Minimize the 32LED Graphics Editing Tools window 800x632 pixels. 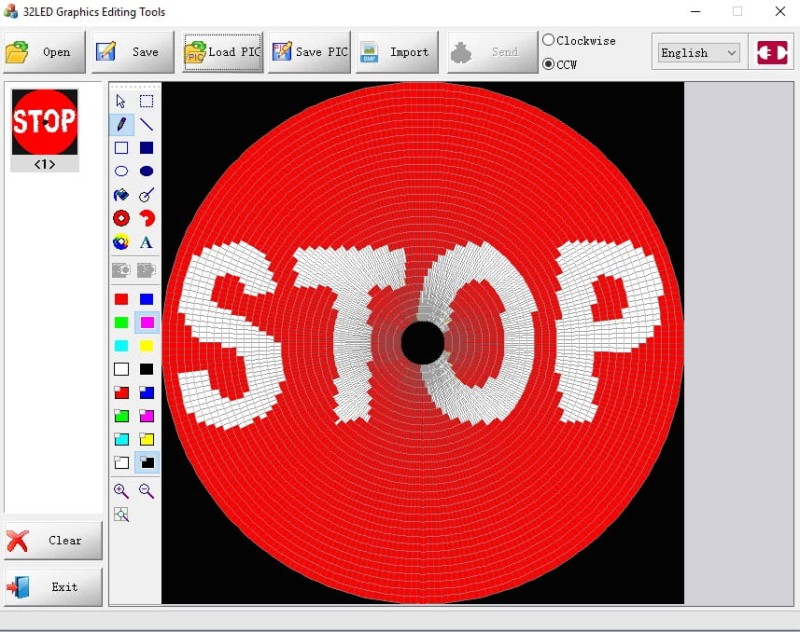(695, 11)
